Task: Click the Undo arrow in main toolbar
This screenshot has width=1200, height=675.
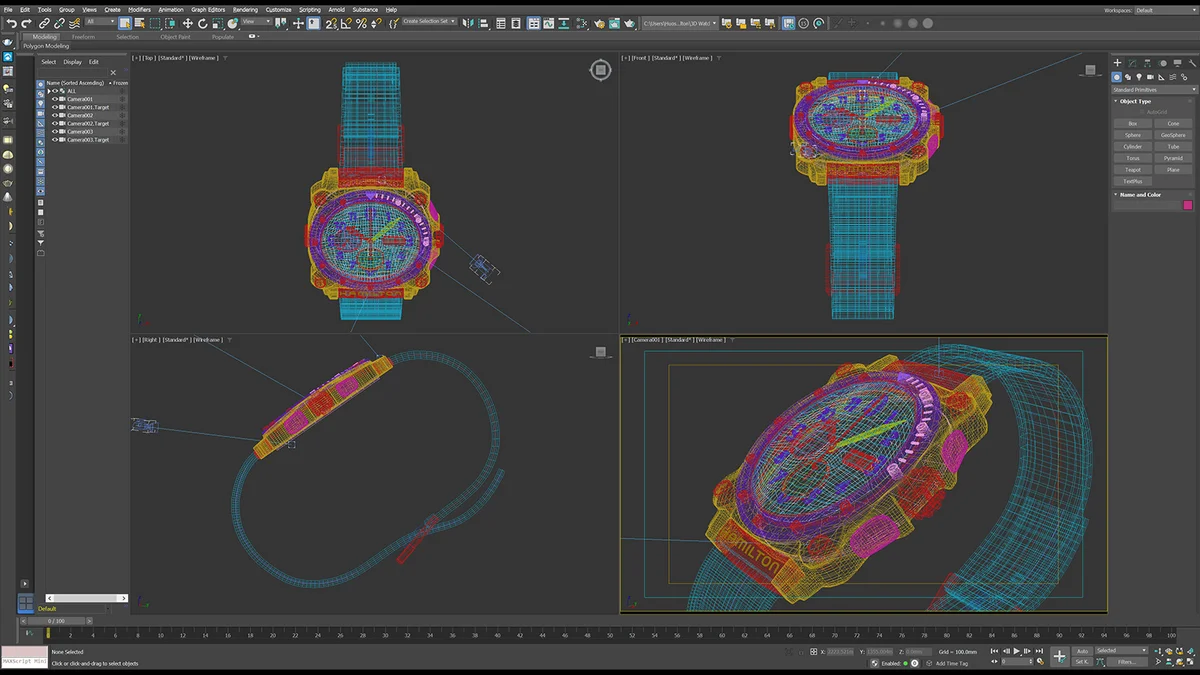Action: coord(11,23)
